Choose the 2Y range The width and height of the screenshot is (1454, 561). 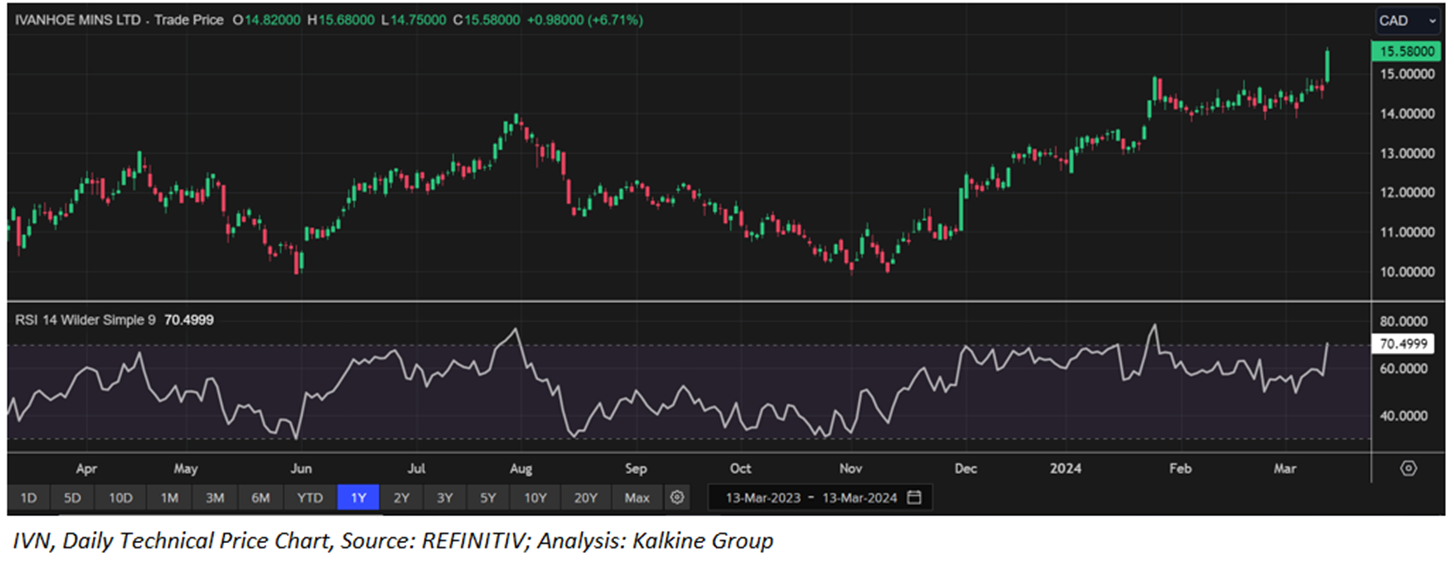[x=401, y=497]
